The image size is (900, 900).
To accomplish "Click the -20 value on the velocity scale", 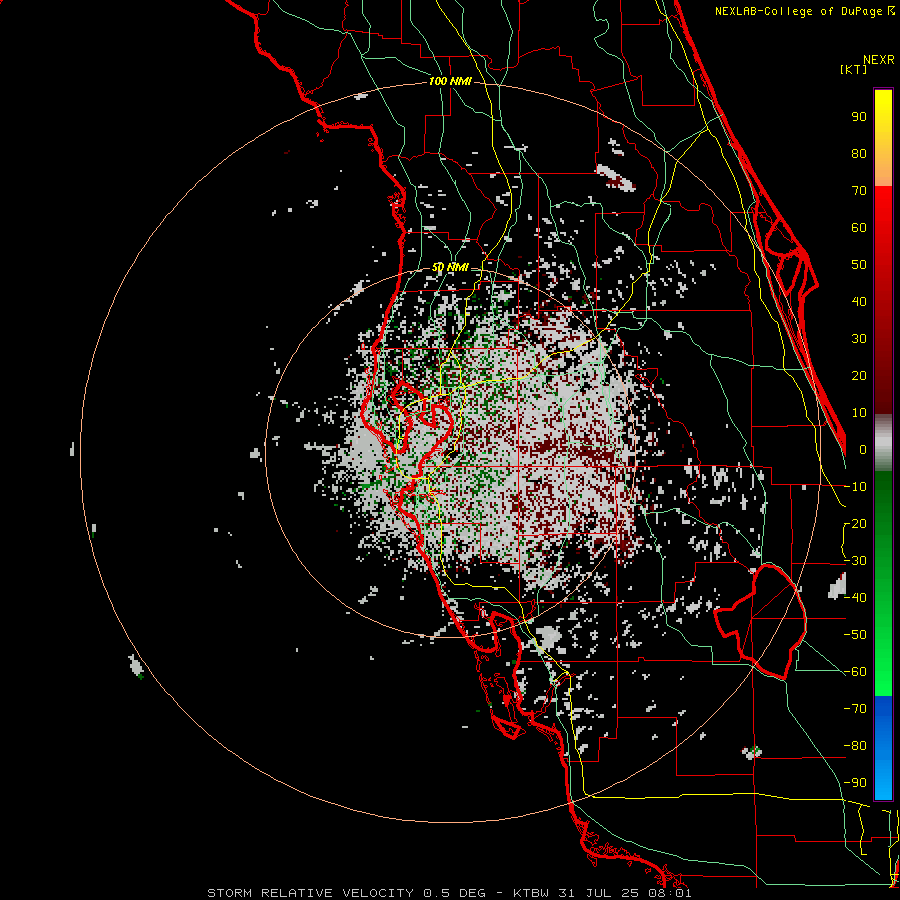I will pos(855,523).
